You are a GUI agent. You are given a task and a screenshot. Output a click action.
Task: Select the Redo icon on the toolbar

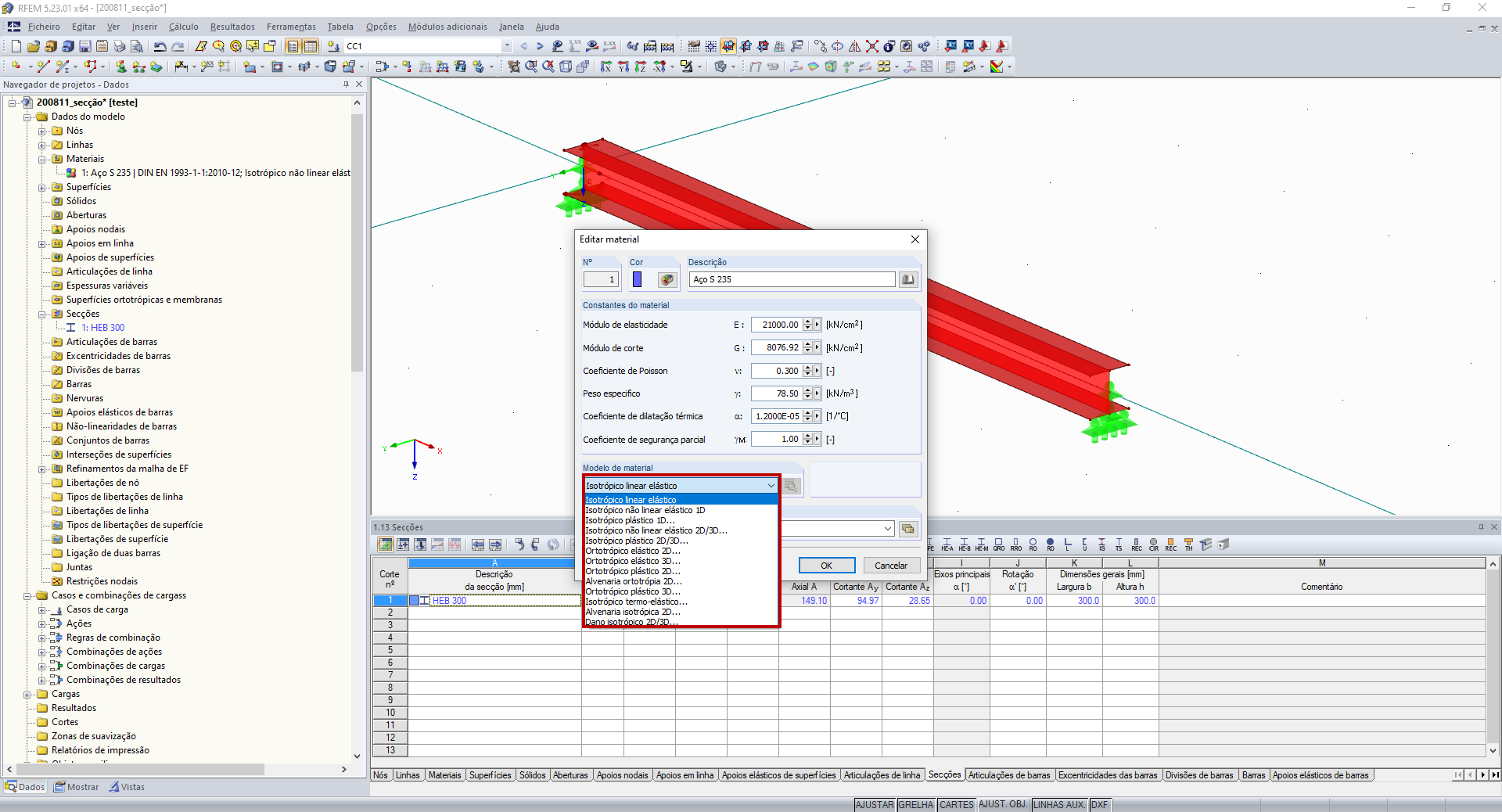(178, 46)
